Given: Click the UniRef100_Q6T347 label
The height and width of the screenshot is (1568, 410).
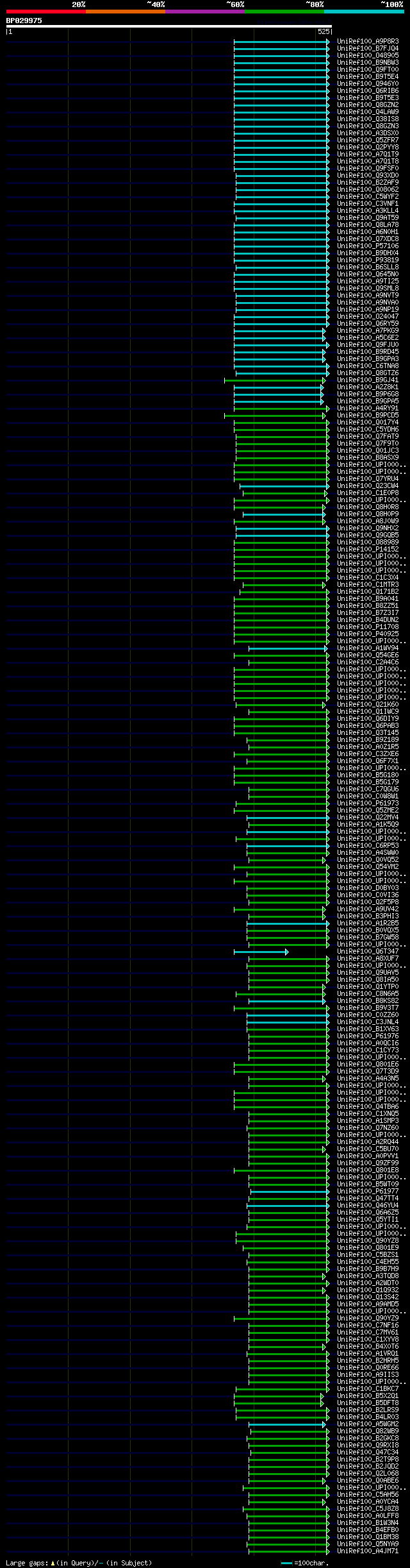Looking at the screenshot, I should (x=368, y=952).
